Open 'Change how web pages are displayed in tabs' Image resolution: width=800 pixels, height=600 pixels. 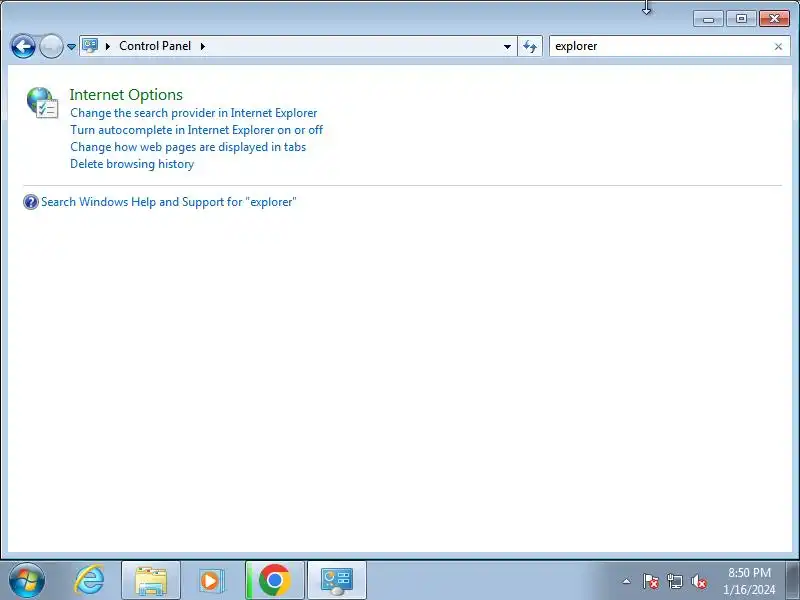[x=188, y=147]
